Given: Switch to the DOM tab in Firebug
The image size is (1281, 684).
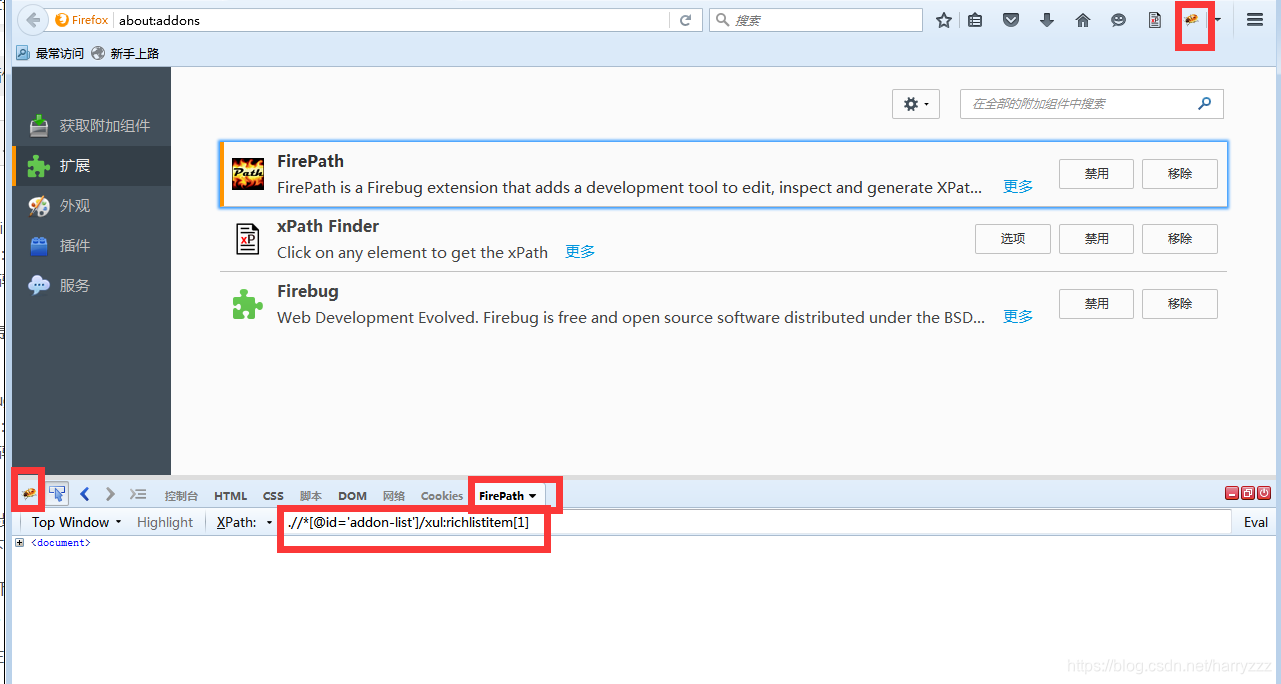Looking at the screenshot, I should tap(352, 496).
